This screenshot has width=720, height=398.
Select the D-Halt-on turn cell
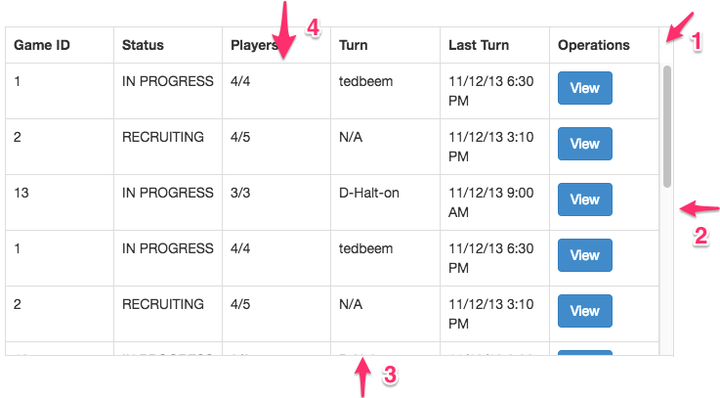coord(385,202)
